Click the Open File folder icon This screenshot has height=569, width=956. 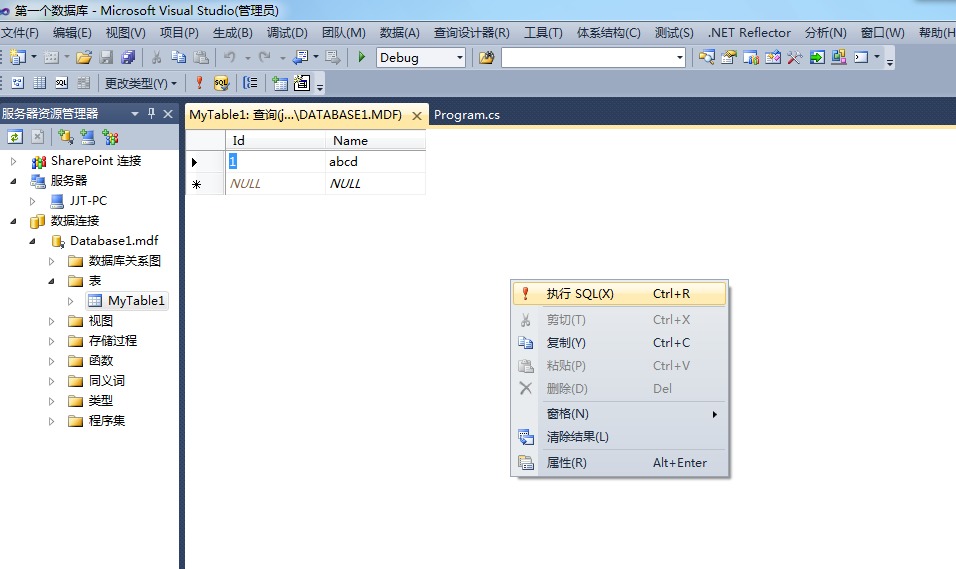click(84, 57)
